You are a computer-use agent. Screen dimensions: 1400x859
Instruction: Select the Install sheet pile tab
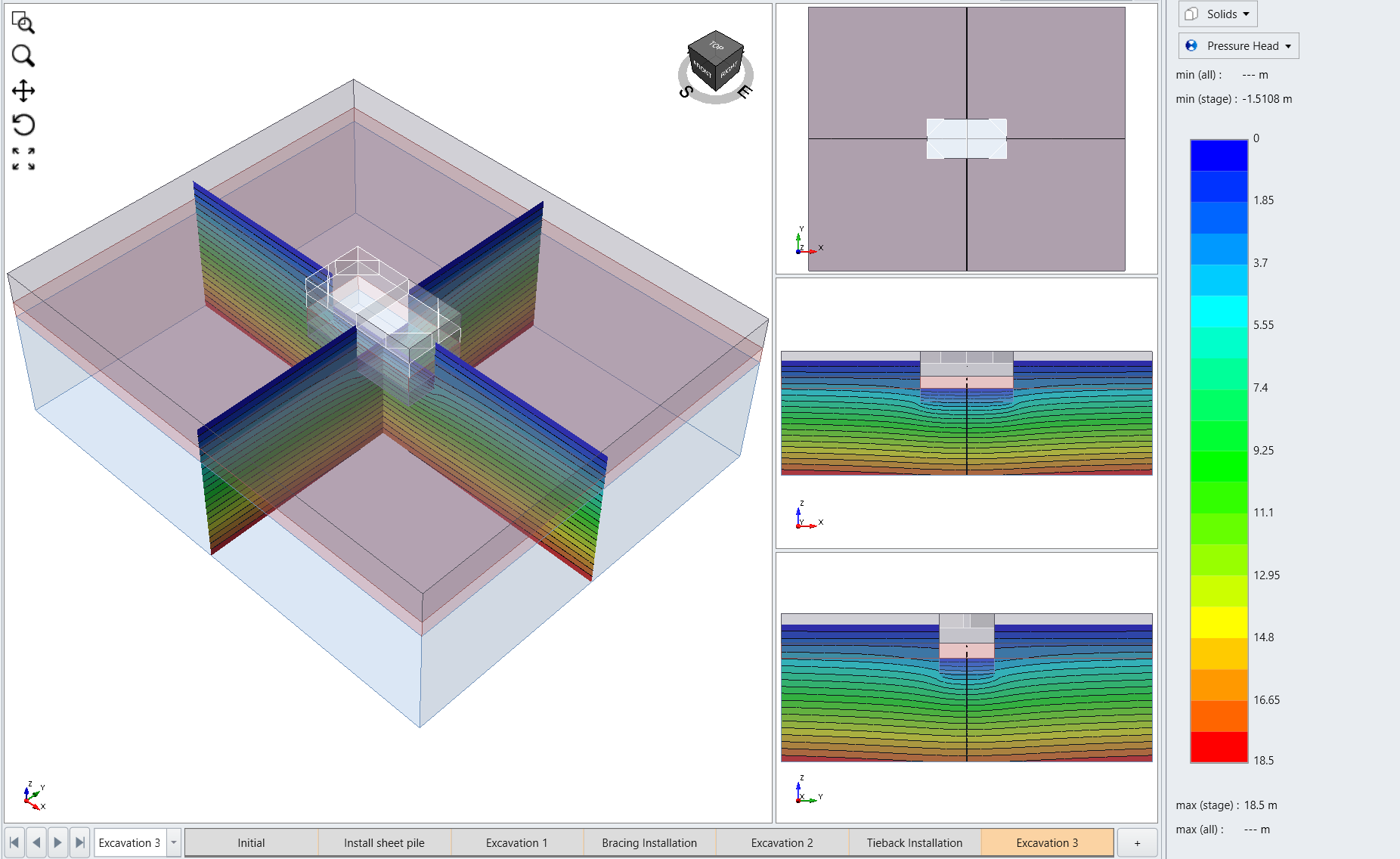(x=384, y=842)
